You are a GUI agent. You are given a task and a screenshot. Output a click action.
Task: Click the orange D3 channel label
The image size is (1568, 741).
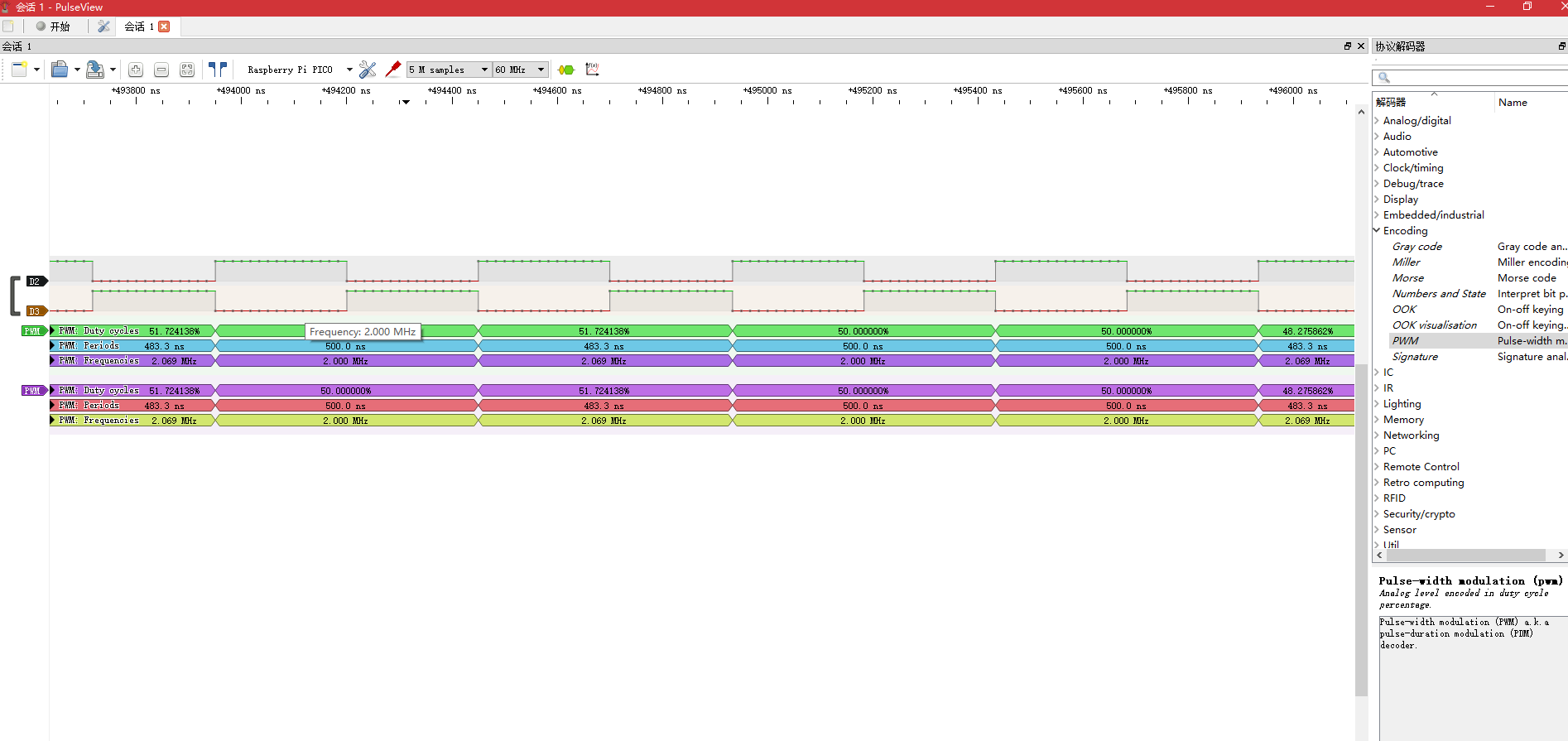[x=35, y=311]
